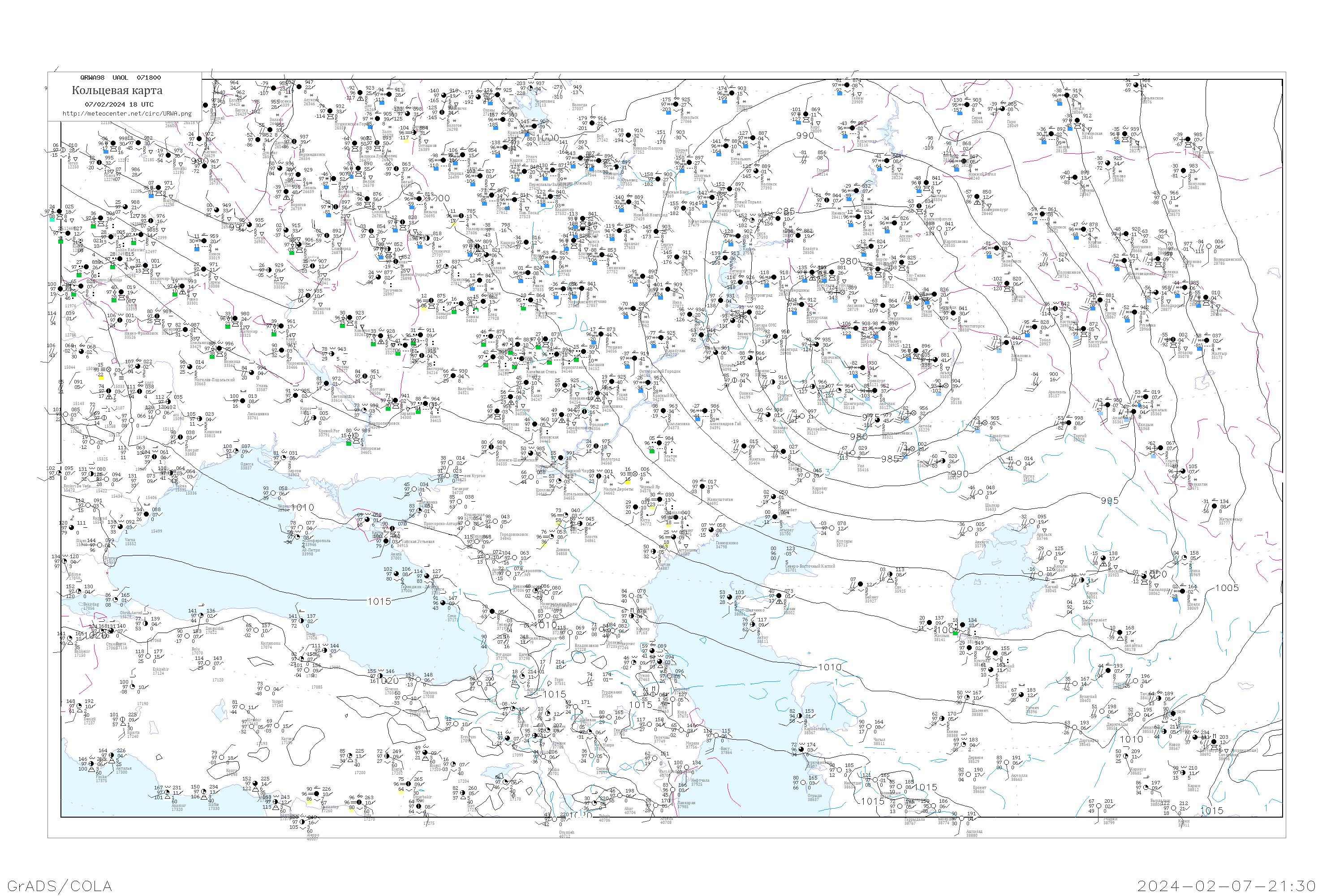The image size is (1344, 896).
Task: Click the Оренбург station circle symbol
Action: 863,367
